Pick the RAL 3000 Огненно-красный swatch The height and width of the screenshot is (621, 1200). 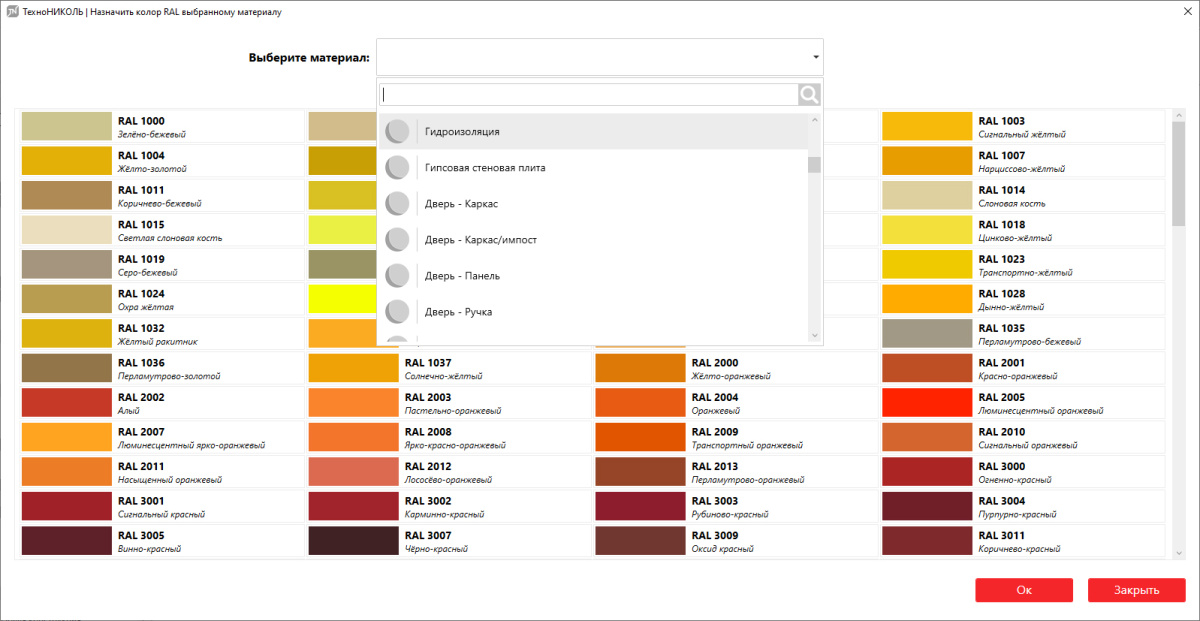[926, 472]
